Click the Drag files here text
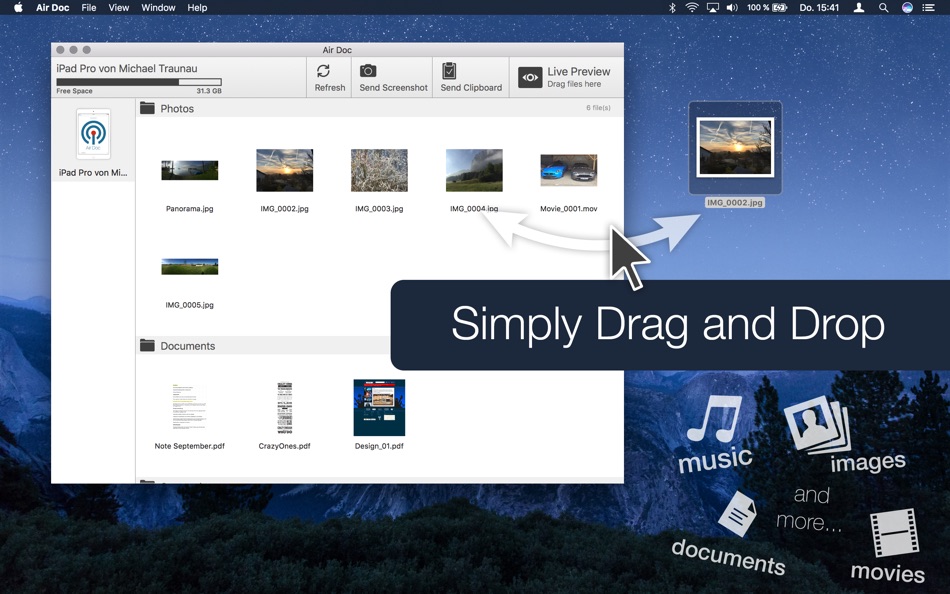Image resolution: width=950 pixels, height=594 pixels. tap(574, 84)
